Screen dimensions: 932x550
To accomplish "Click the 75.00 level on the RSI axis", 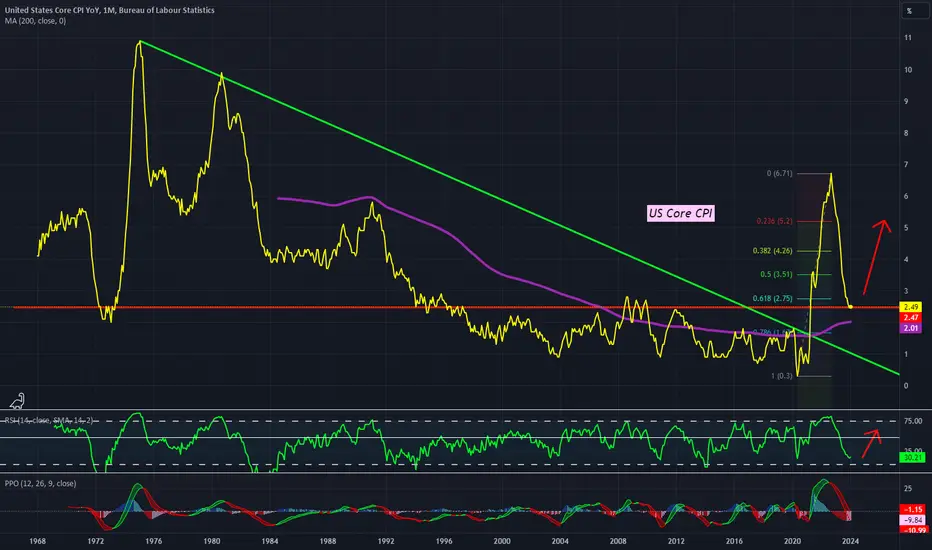I will pyautogui.click(x=913, y=421).
